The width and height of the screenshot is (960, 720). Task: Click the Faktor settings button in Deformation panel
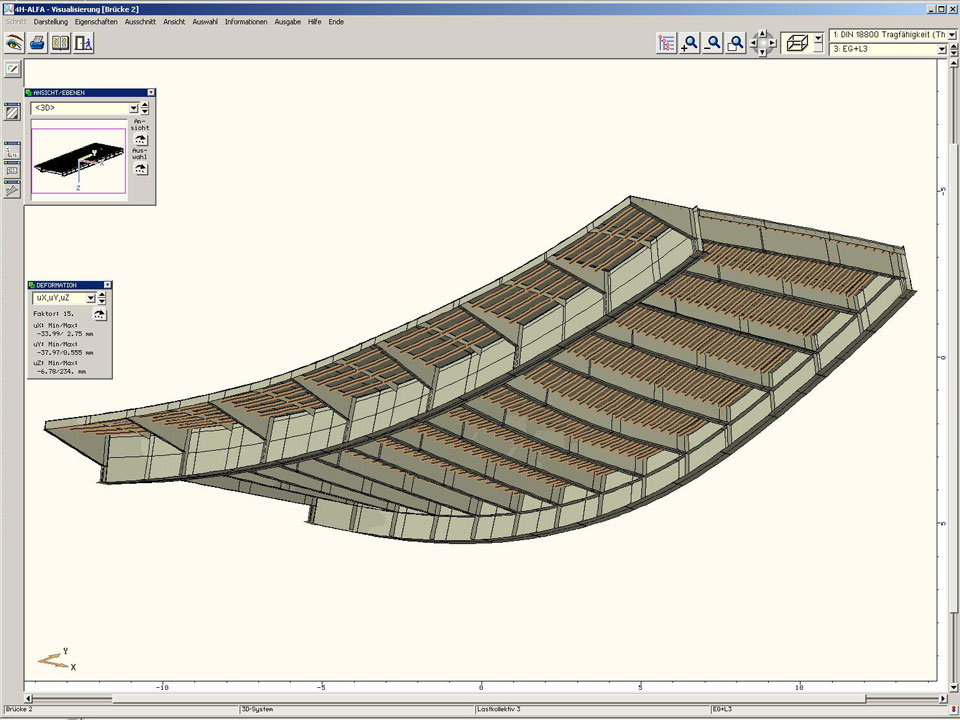(100, 314)
